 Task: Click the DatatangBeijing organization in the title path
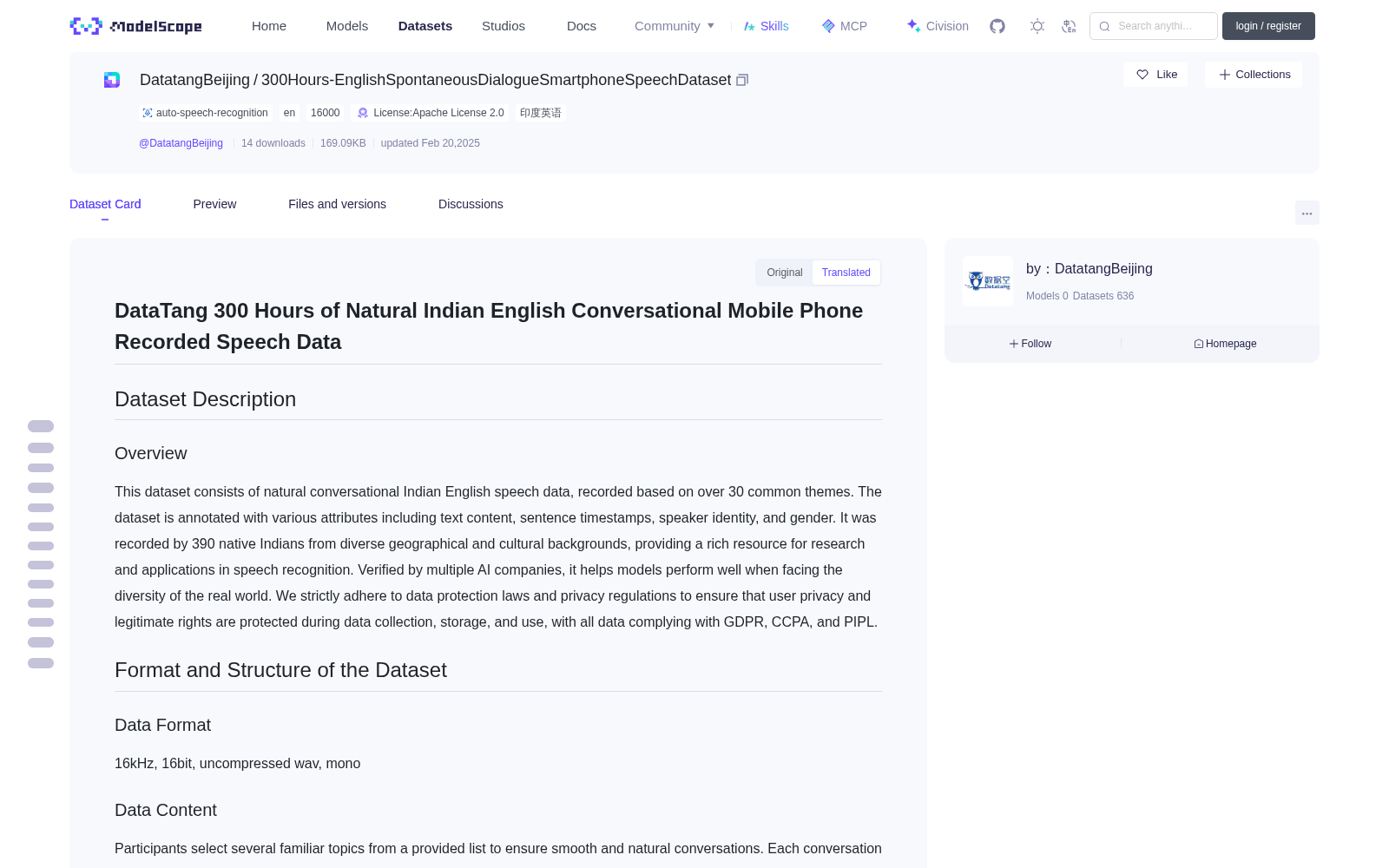click(x=194, y=80)
